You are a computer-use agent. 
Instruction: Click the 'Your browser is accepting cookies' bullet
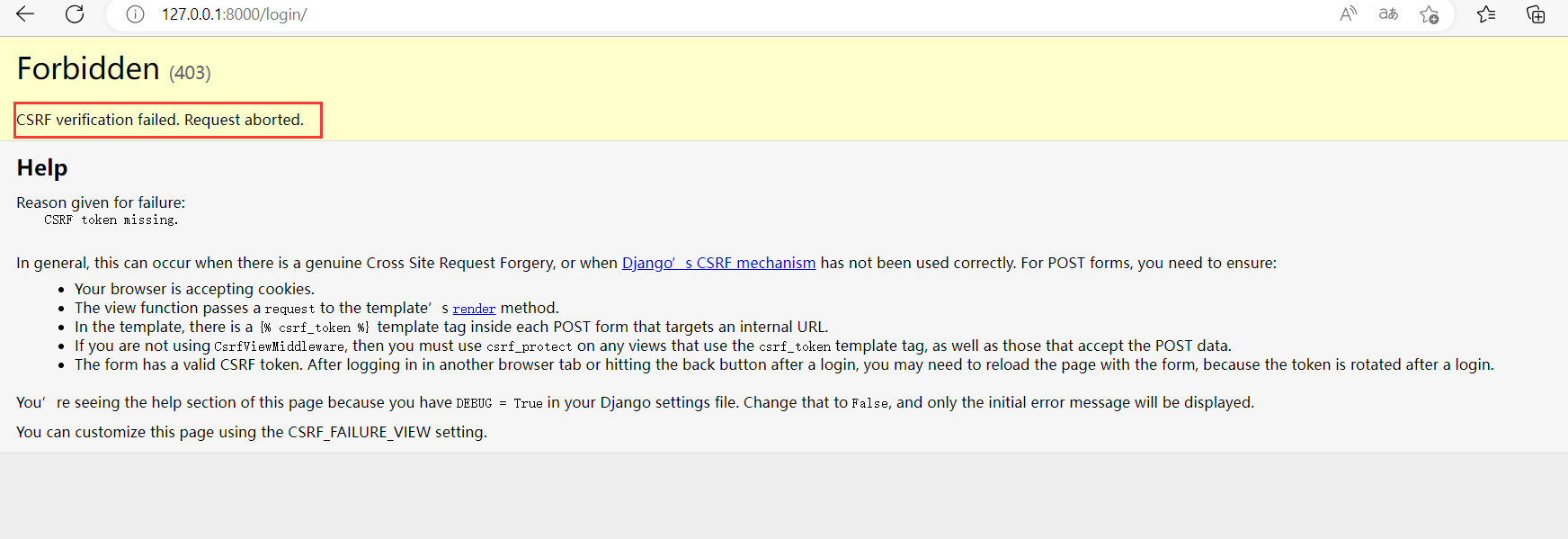coord(194,289)
